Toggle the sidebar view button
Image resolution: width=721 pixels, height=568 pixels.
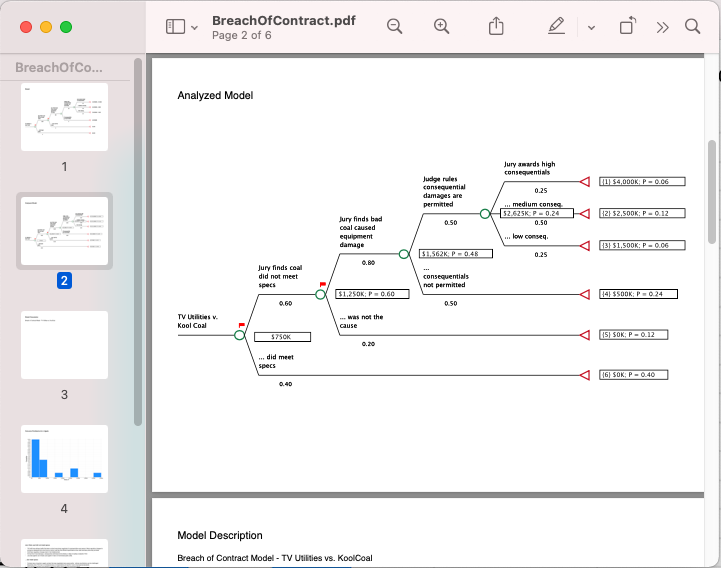tap(175, 27)
